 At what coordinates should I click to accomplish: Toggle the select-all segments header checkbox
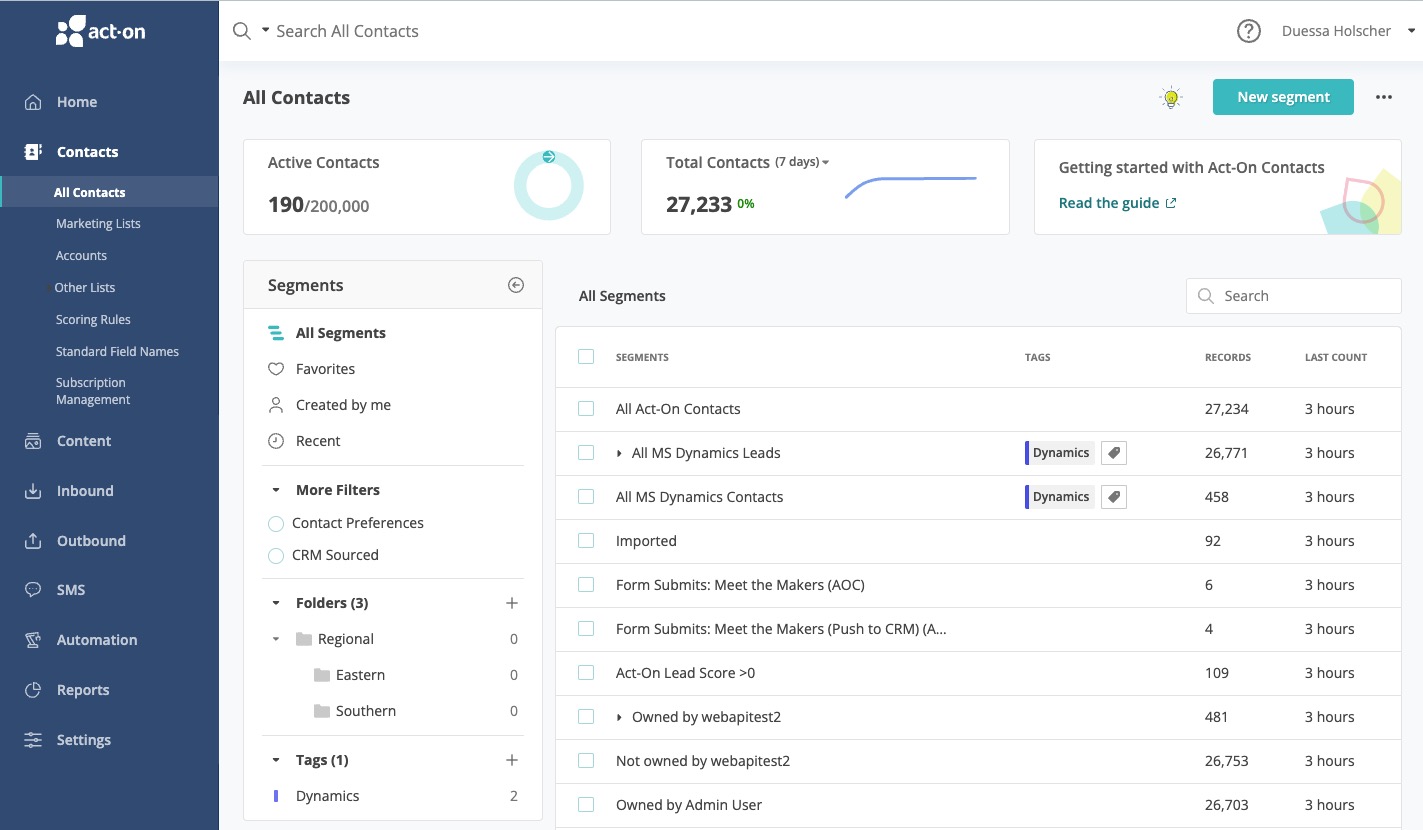tap(586, 357)
